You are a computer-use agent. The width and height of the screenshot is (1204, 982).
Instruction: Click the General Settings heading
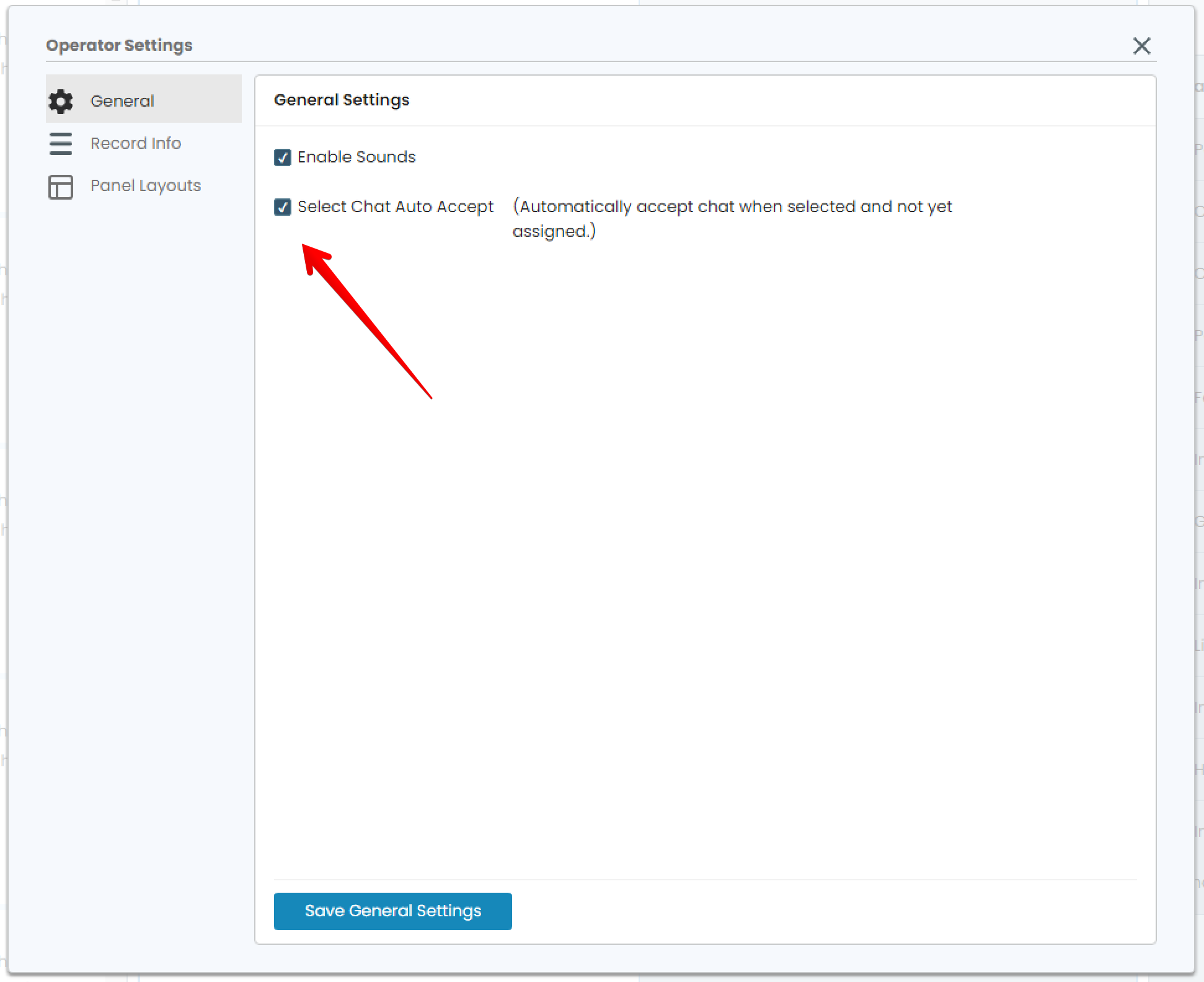click(342, 100)
